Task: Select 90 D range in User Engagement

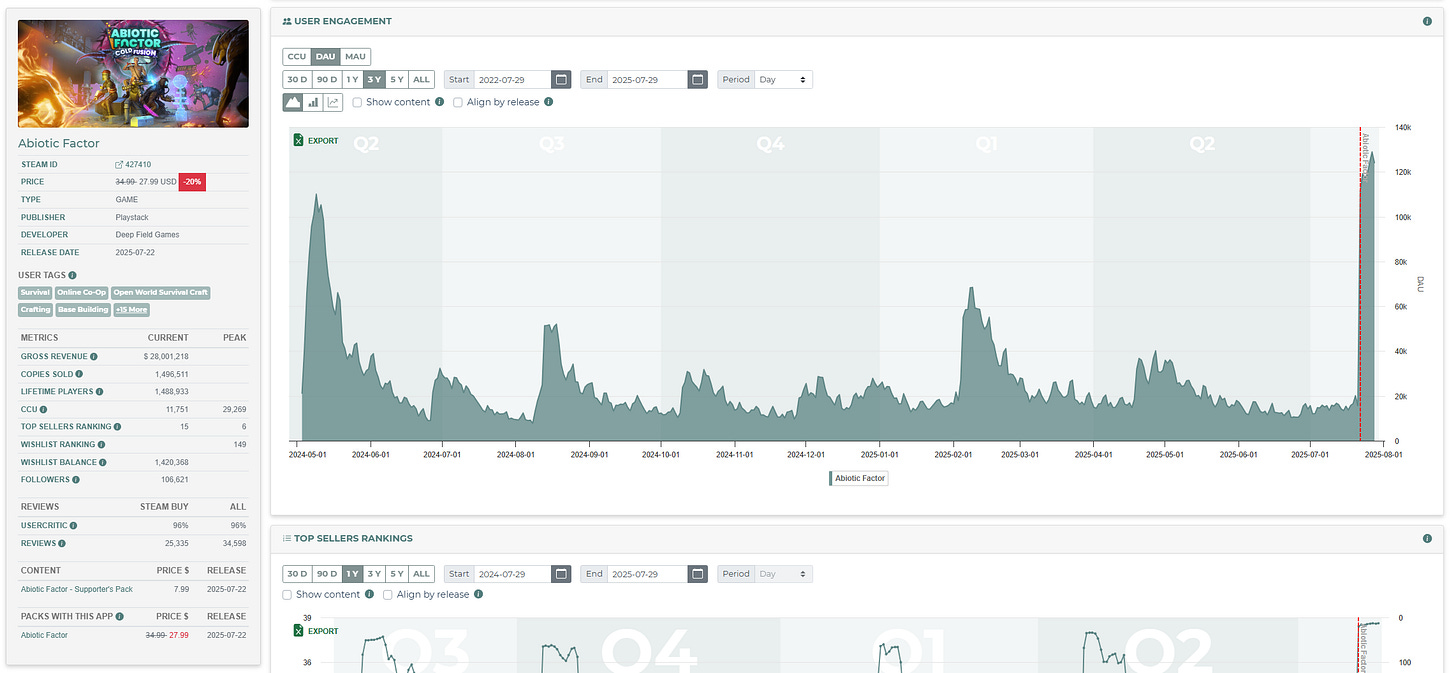Action: [x=326, y=79]
